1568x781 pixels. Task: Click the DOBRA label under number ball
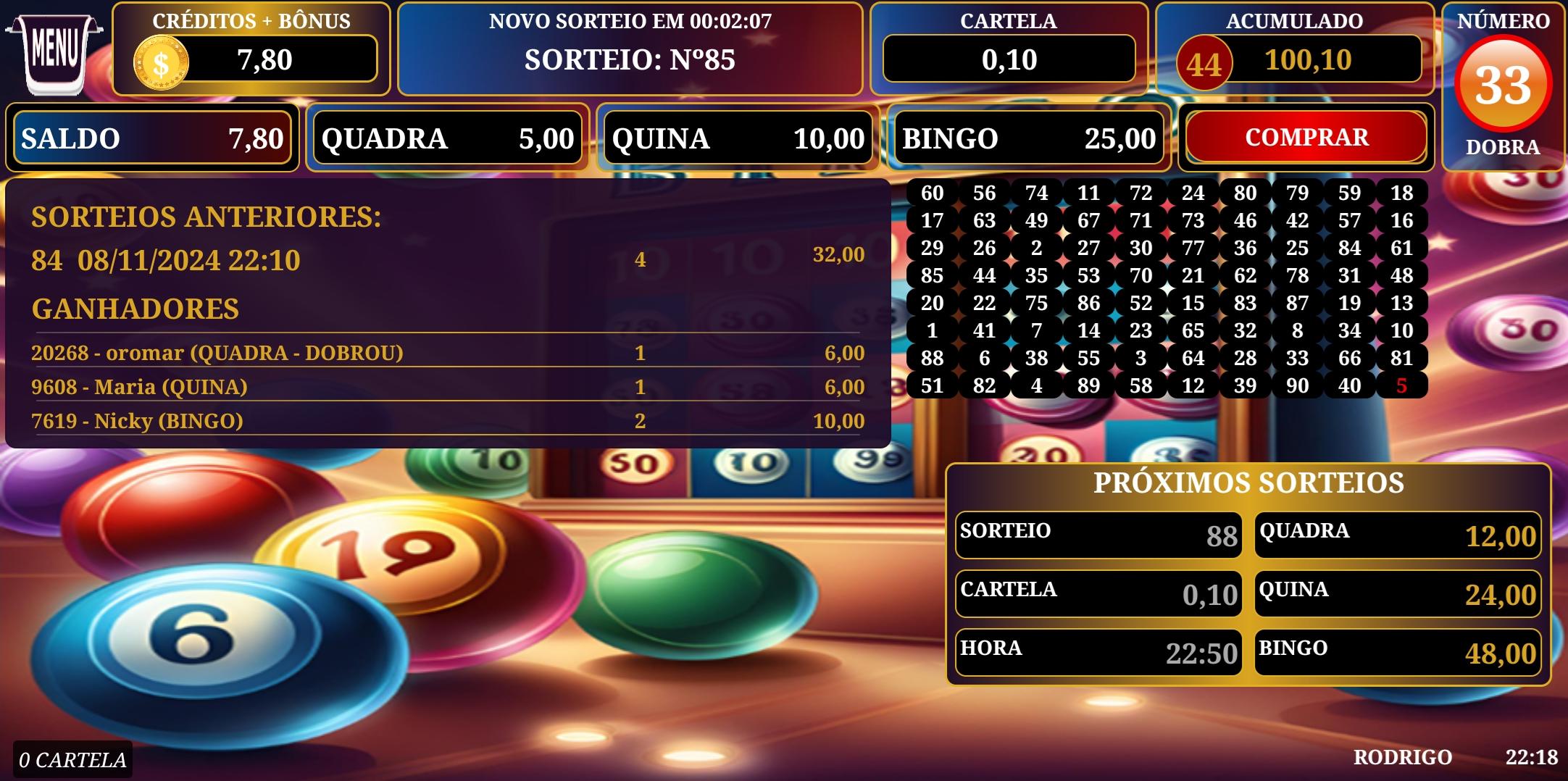tap(1503, 147)
